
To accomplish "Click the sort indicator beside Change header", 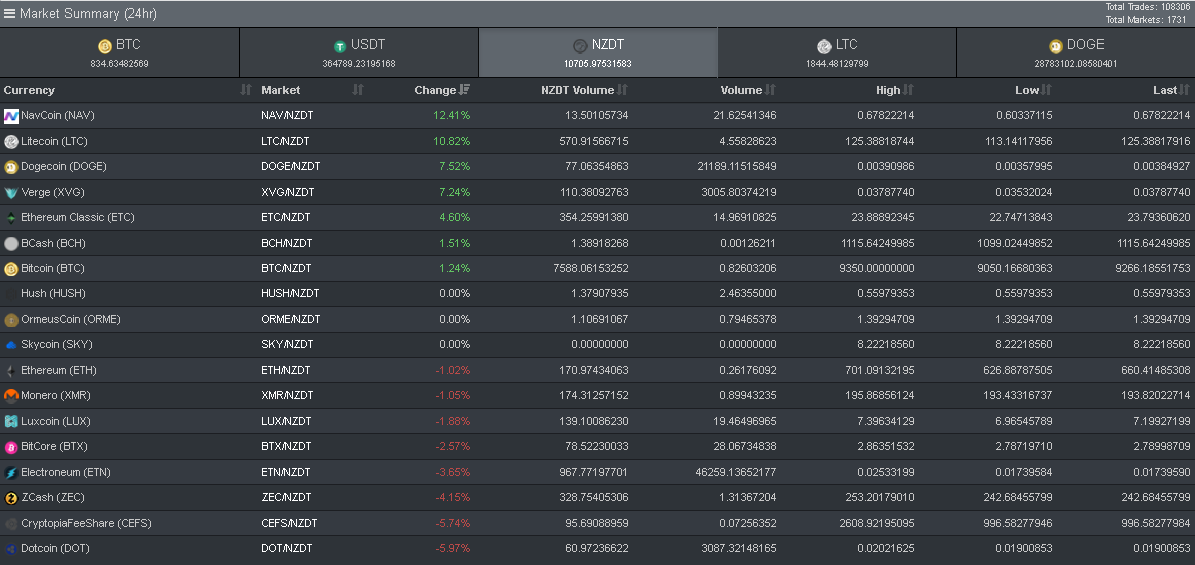I will tap(465, 90).
